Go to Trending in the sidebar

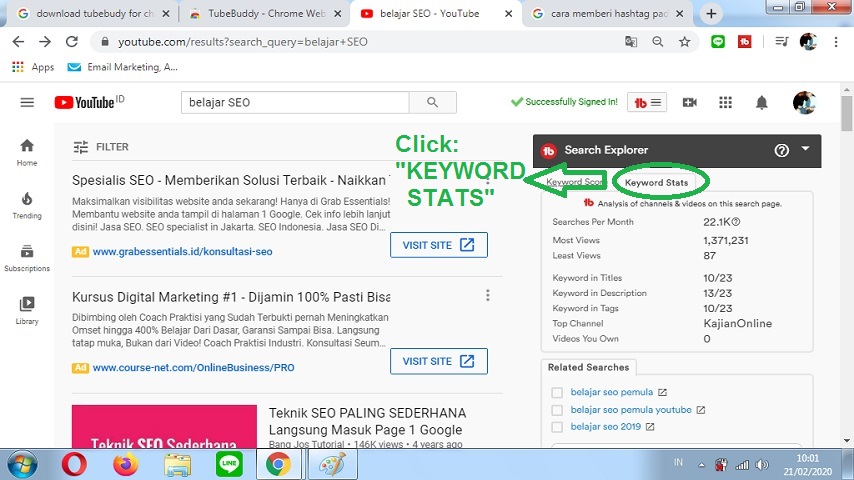(27, 204)
